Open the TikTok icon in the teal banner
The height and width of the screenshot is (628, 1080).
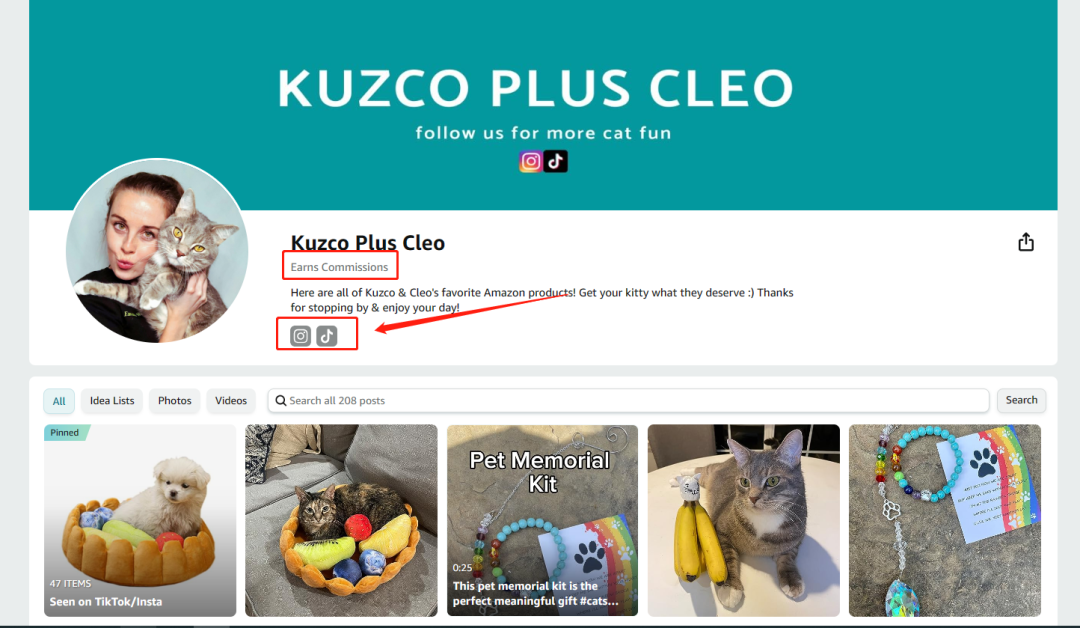(555, 162)
